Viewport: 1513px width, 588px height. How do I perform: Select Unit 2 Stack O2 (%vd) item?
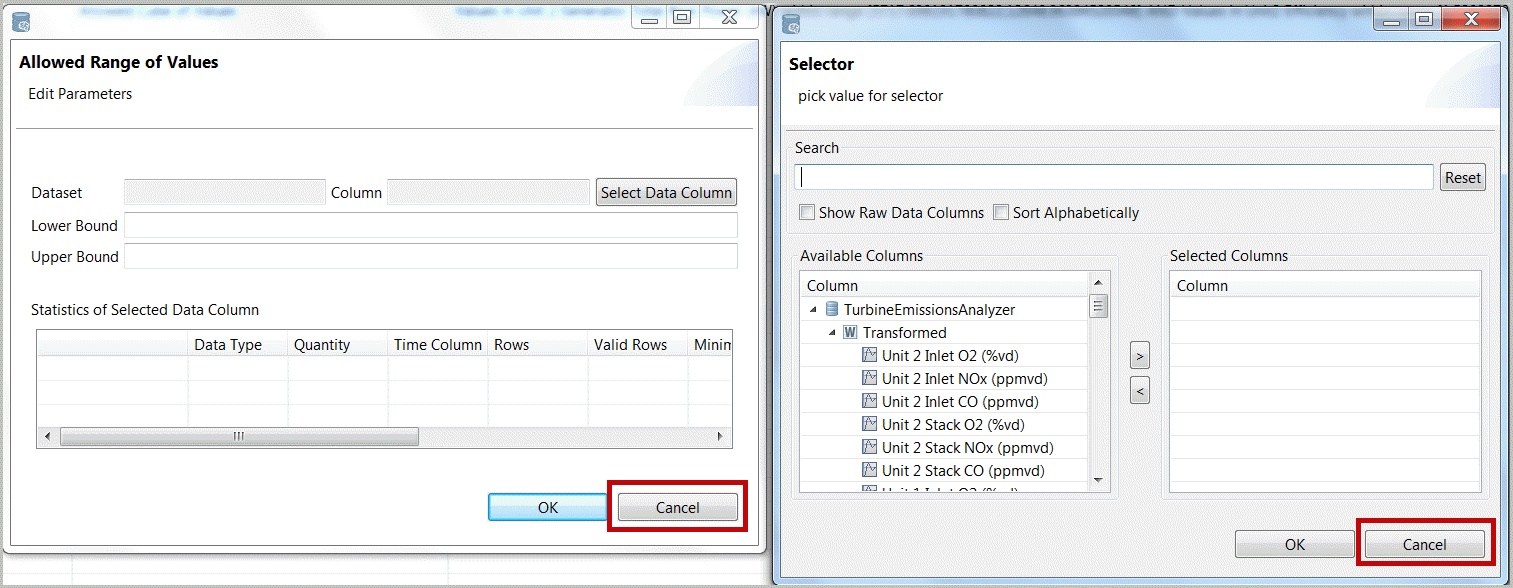coord(952,424)
